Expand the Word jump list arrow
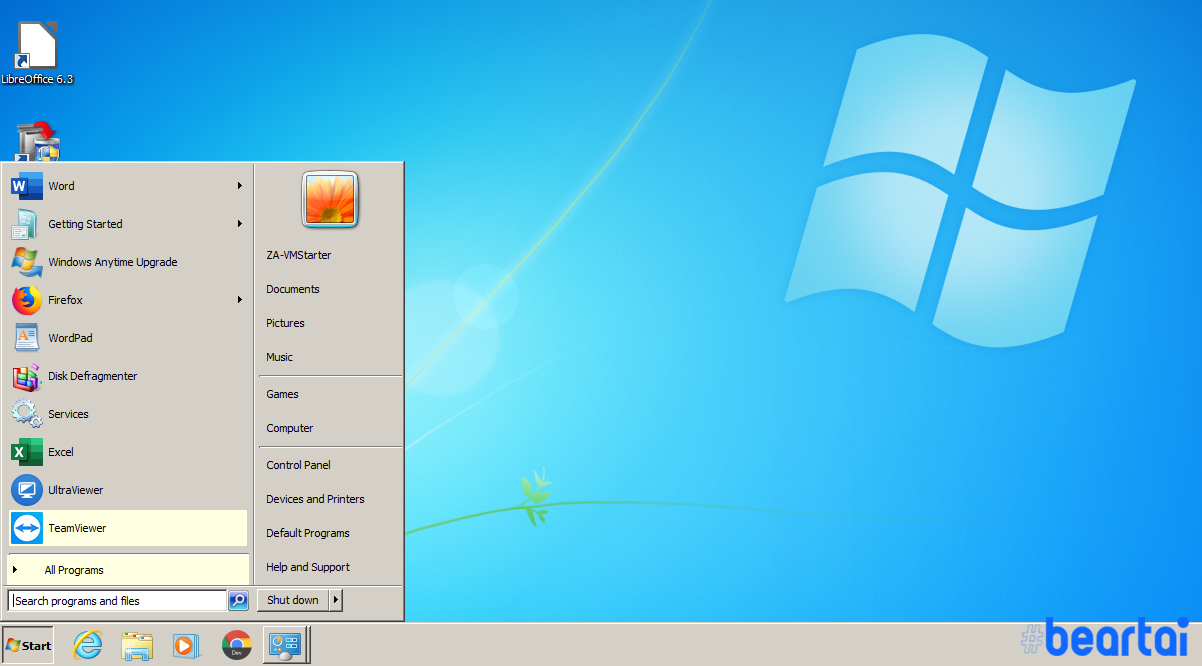 [x=240, y=186]
